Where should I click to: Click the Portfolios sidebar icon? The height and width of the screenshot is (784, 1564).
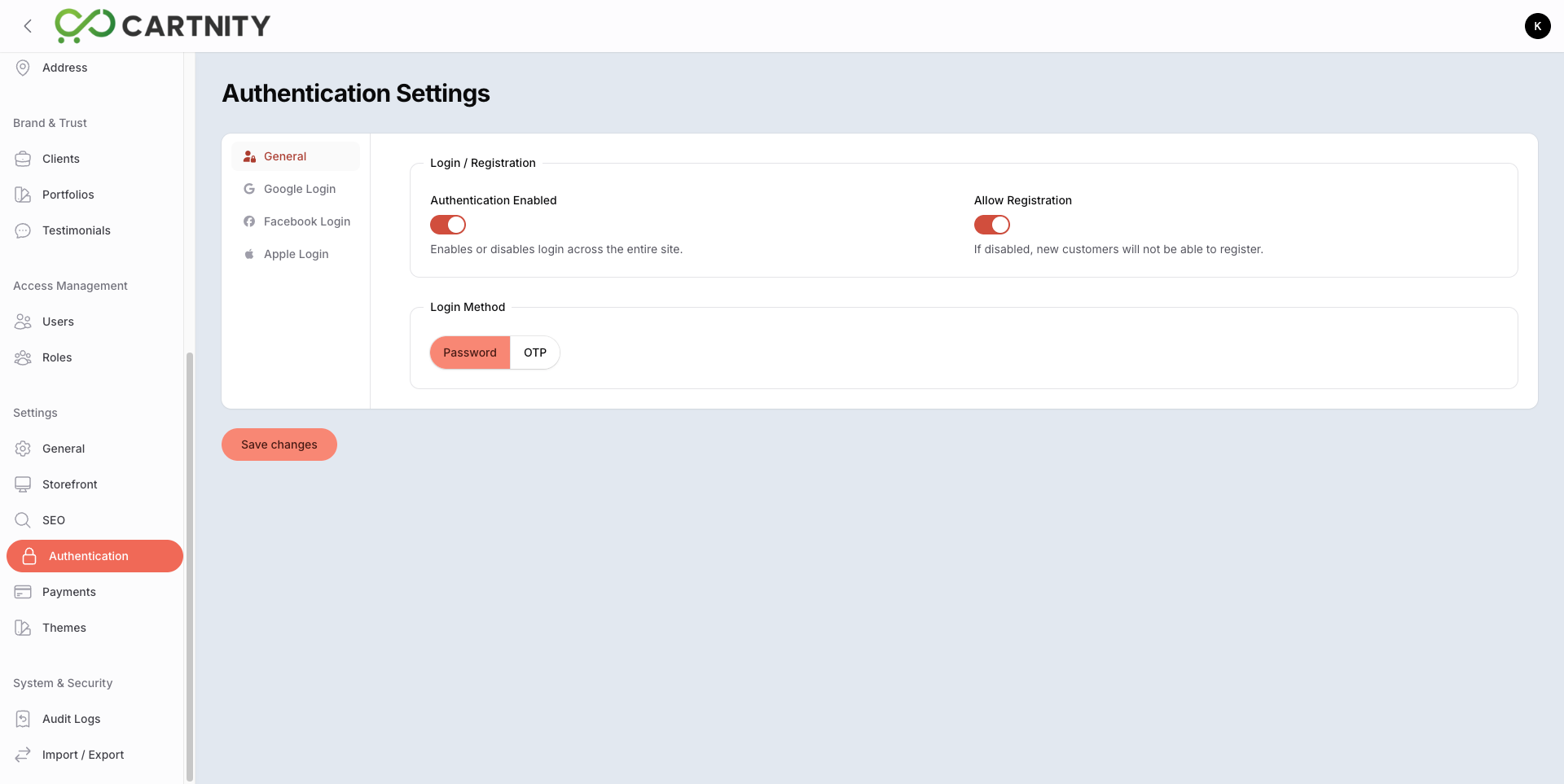coord(23,195)
